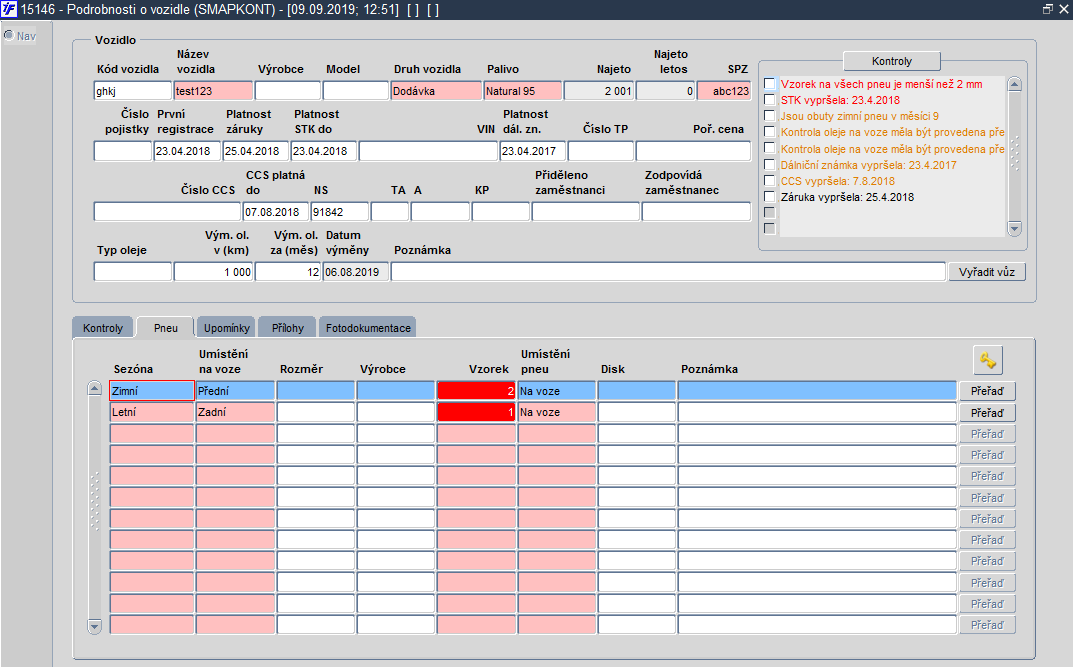1073x667 pixels.
Task: Click the Rozměr cell in Letní row
Action: 315,412
